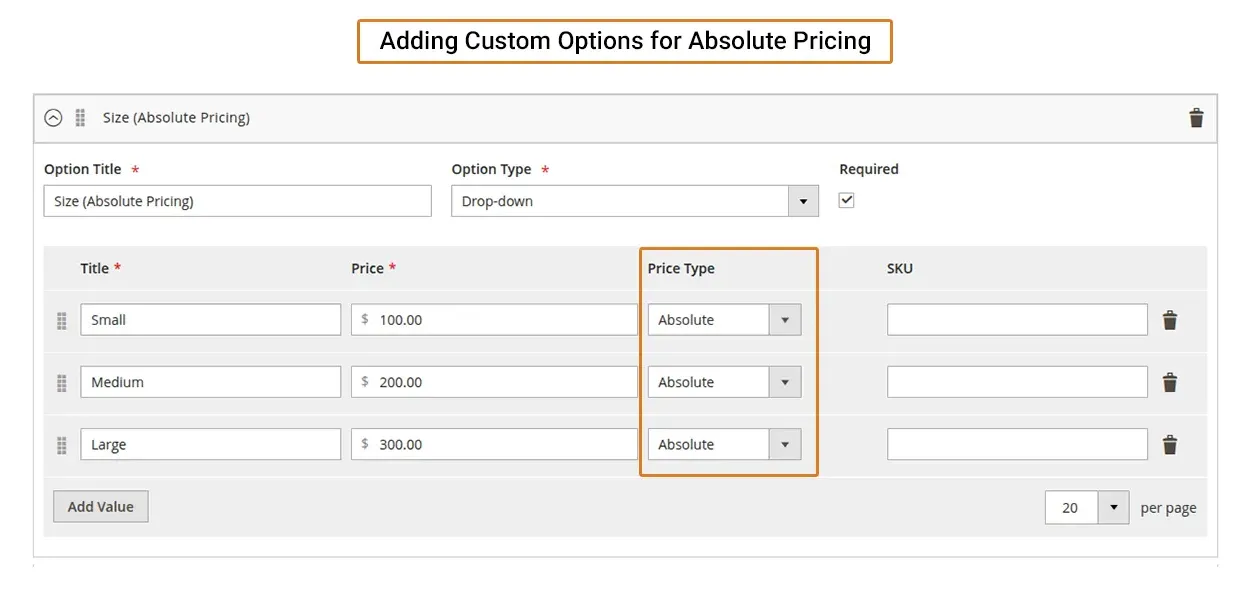
Task: Open the Price Type dropdown for Small
Action: (x=724, y=320)
